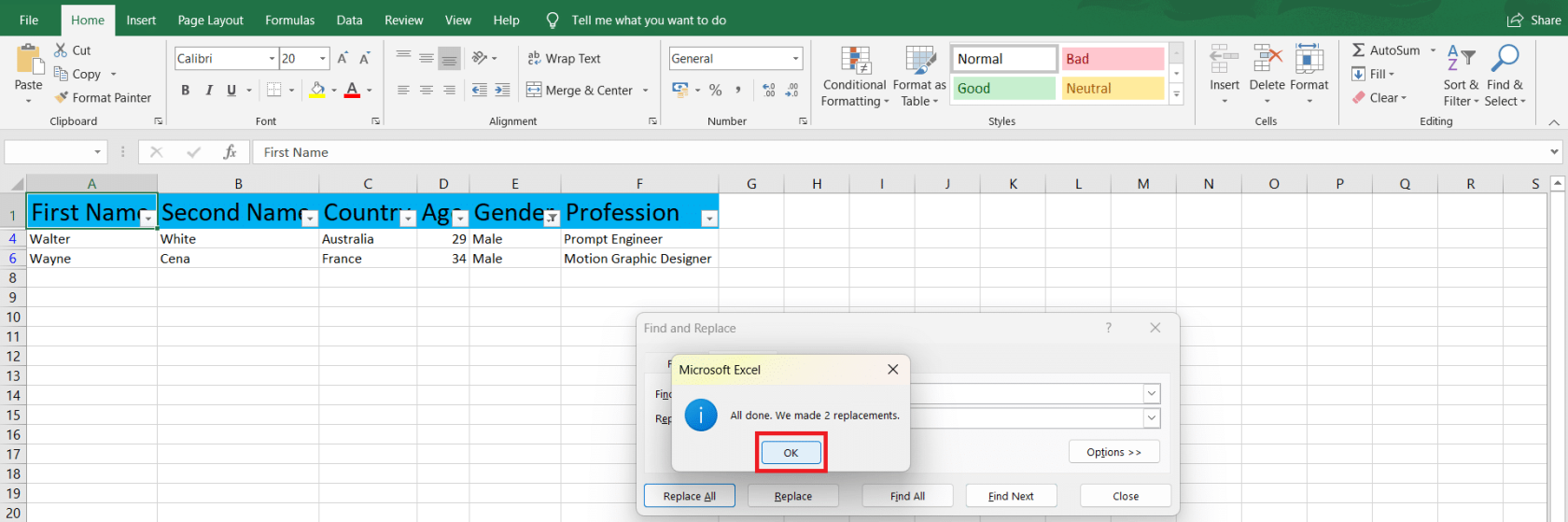Open Find & Select magnifier menu
1568x522 pixels.
tap(1505, 76)
